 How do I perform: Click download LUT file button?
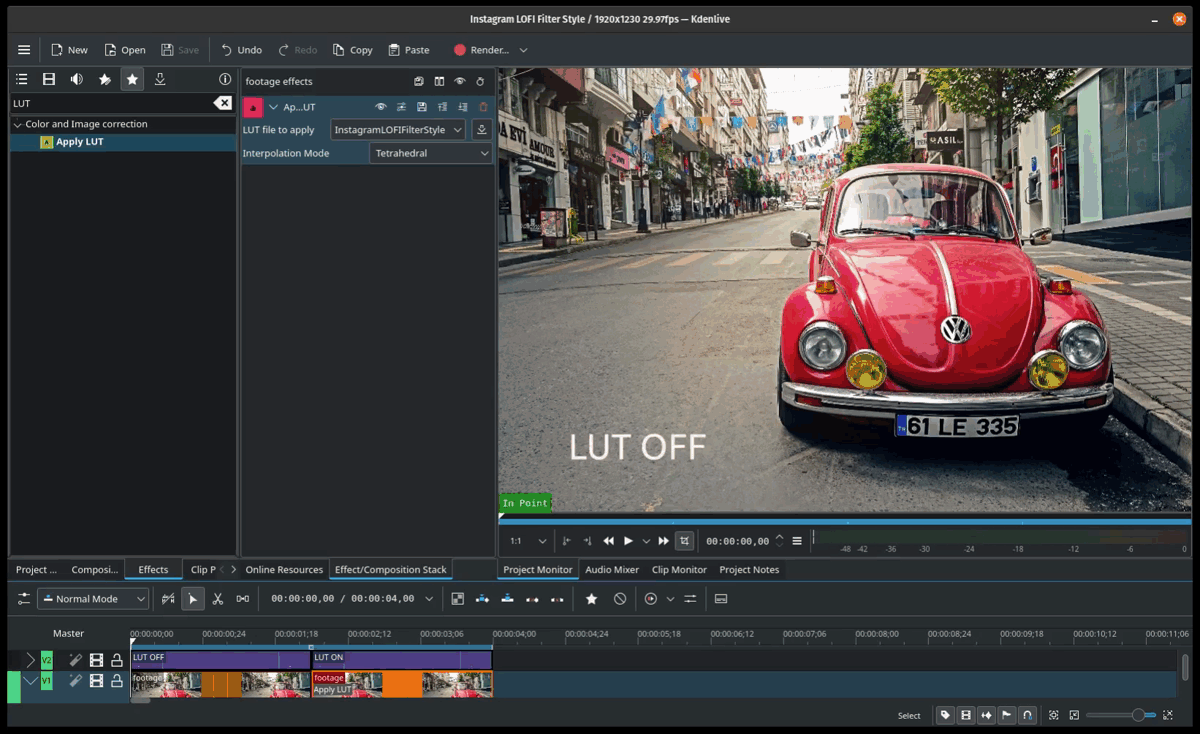(481, 130)
